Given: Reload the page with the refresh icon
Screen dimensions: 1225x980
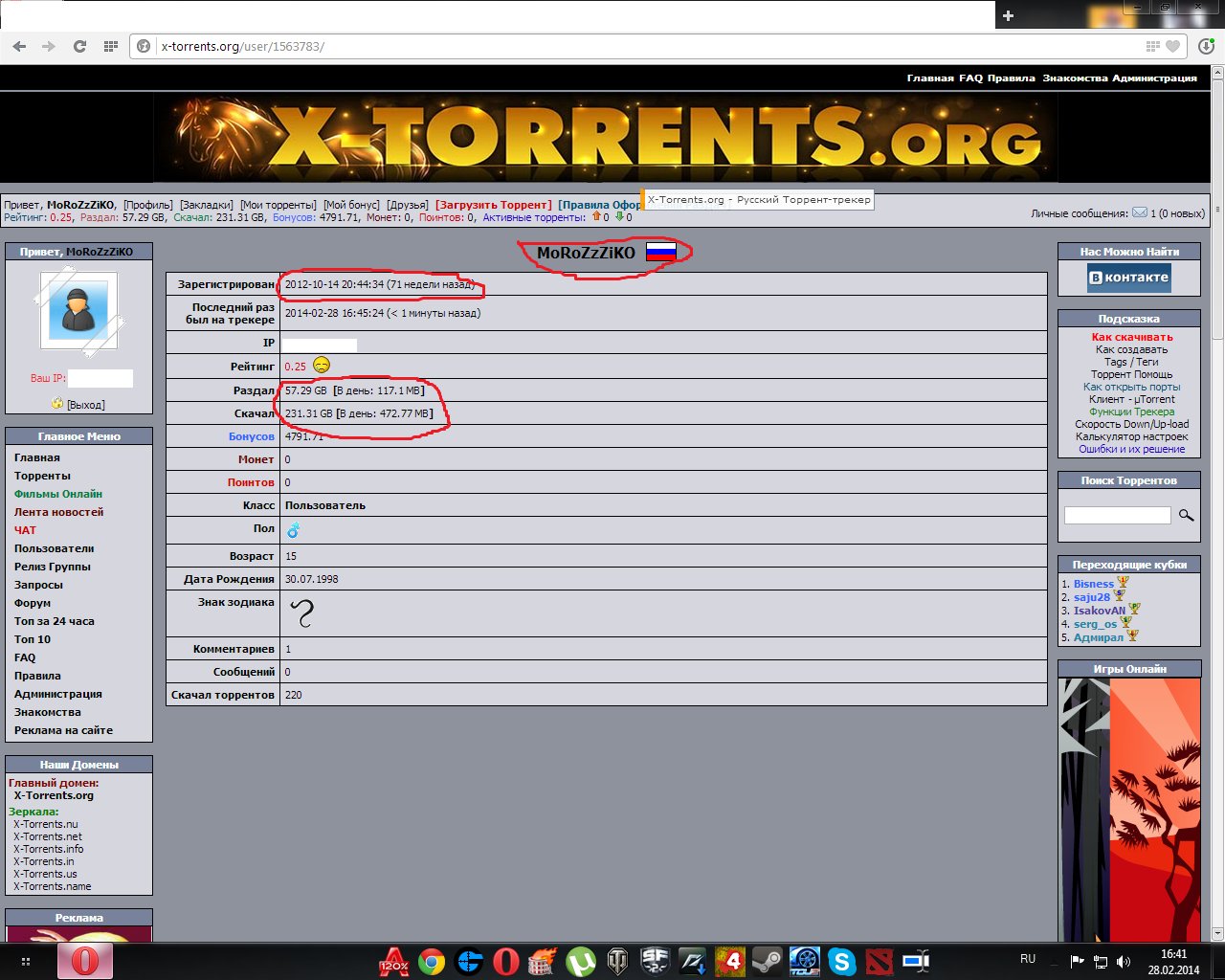Looking at the screenshot, I should click(79, 46).
